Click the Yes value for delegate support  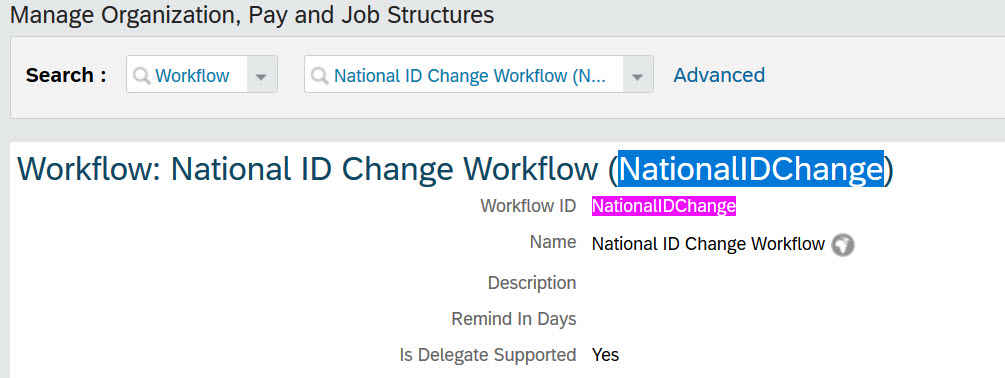[605, 354]
